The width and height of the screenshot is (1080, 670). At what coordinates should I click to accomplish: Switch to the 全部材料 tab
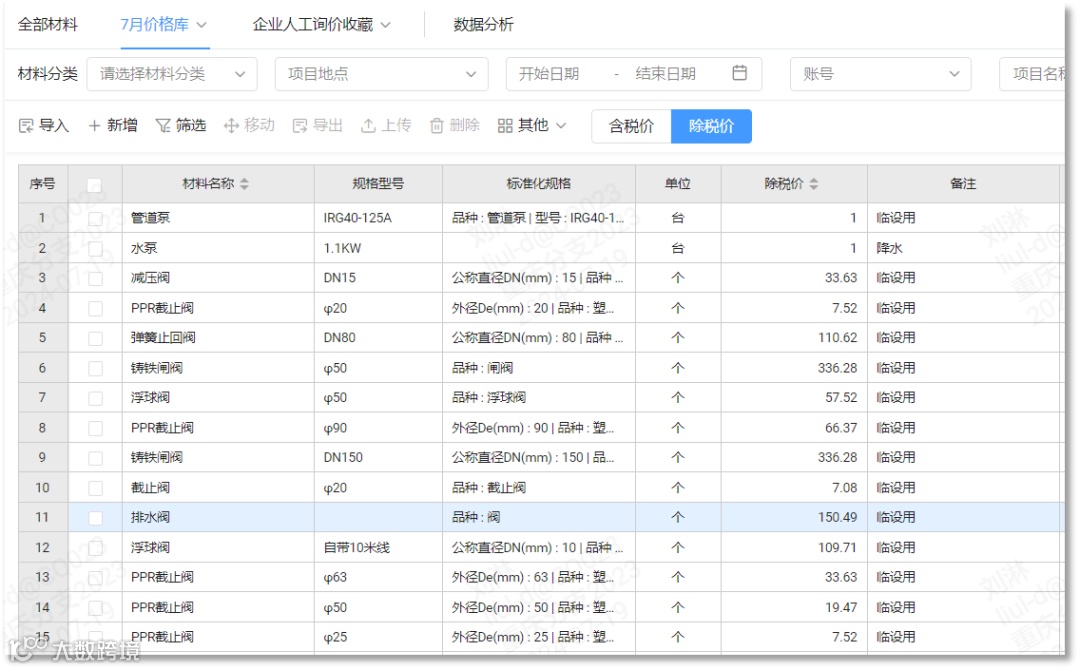(48, 25)
